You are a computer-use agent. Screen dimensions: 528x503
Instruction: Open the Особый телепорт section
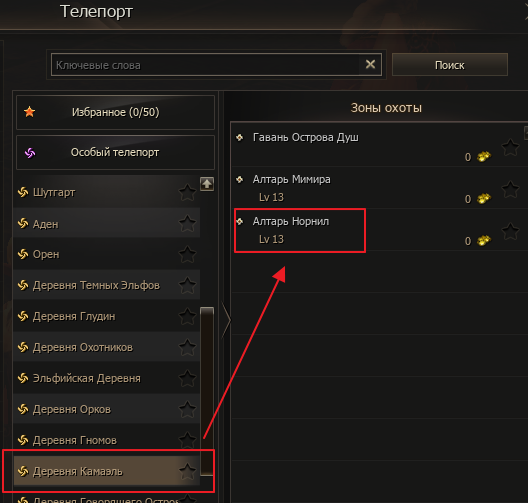pos(115,153)
